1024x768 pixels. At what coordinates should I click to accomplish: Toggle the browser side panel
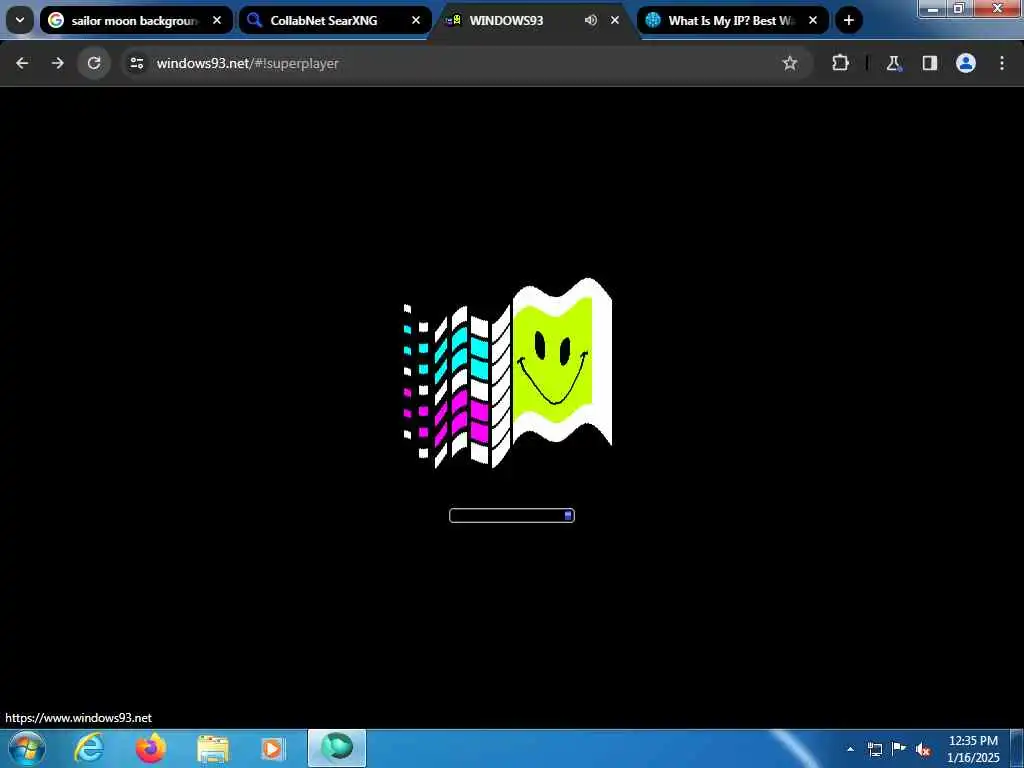click(x=929, y=63)
